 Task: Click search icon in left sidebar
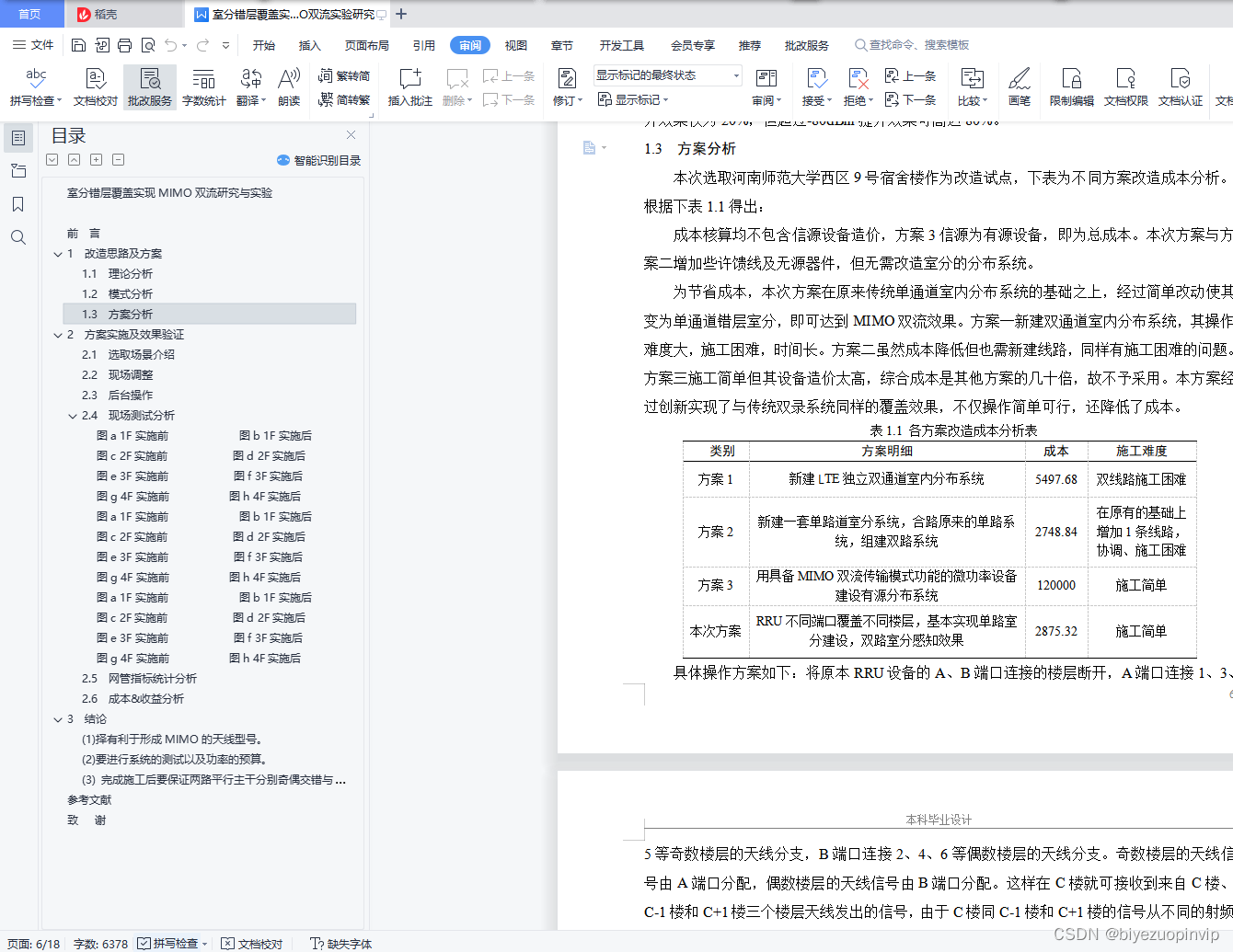click(17, 237)
